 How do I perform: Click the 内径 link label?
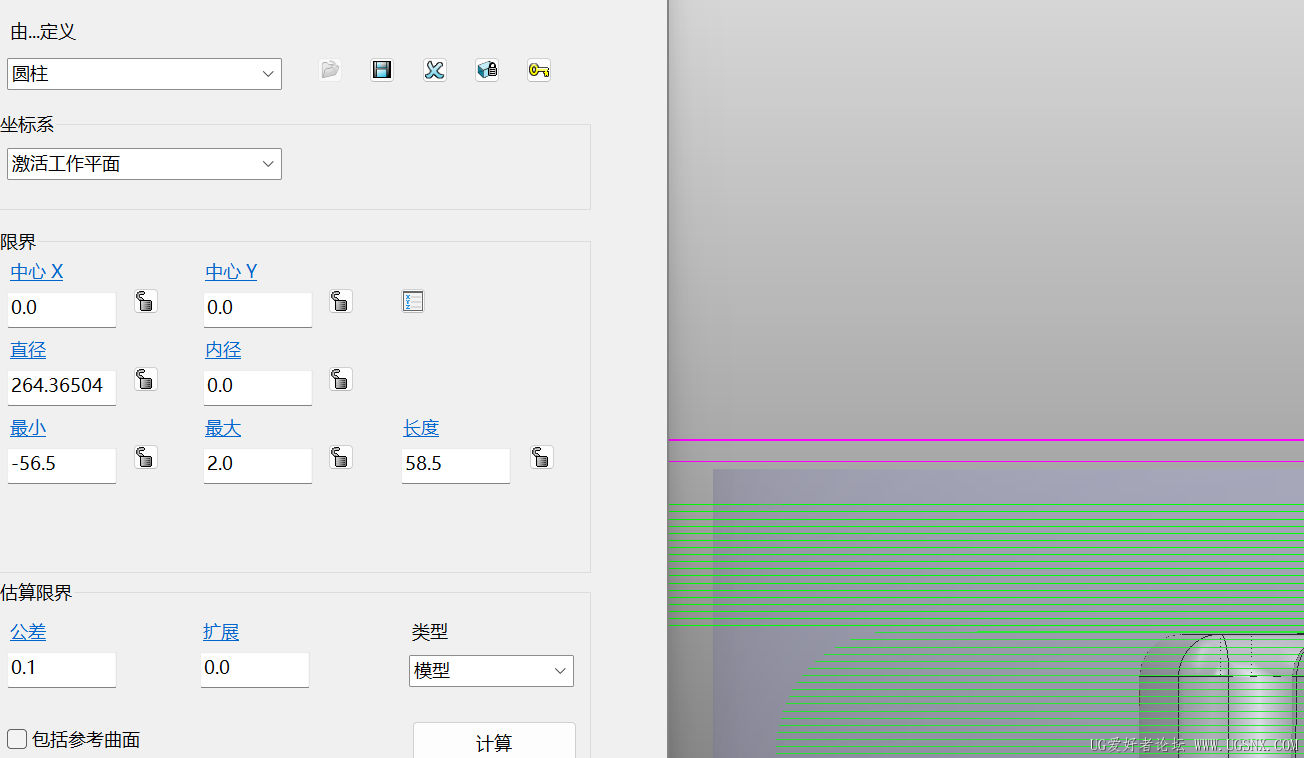pos(223,350)
